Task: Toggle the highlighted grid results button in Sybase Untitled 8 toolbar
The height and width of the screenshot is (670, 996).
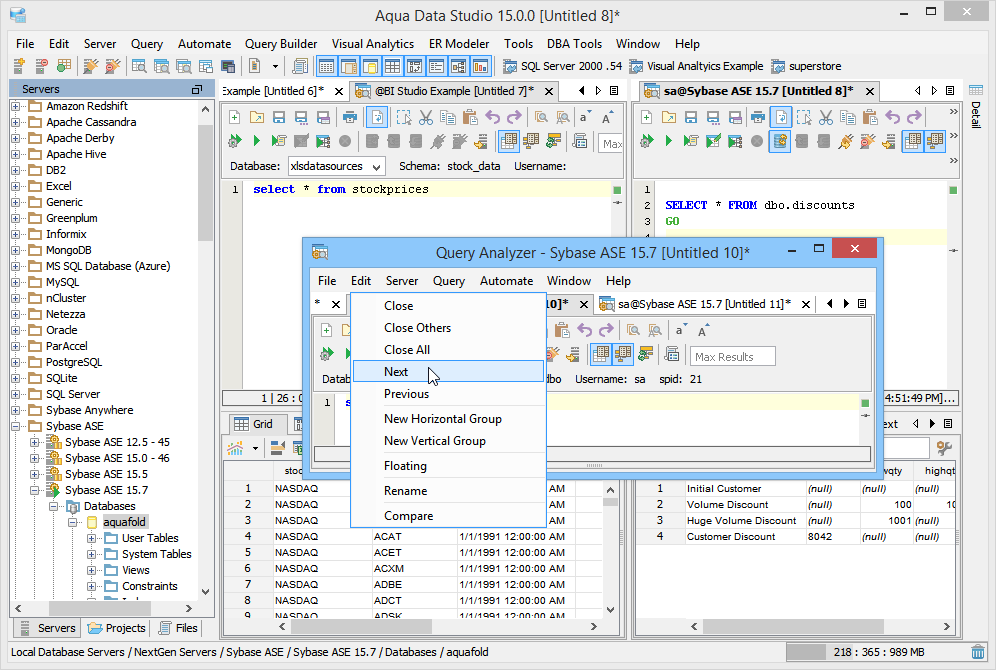Action: pyautogui.click(x=913, y=141)
